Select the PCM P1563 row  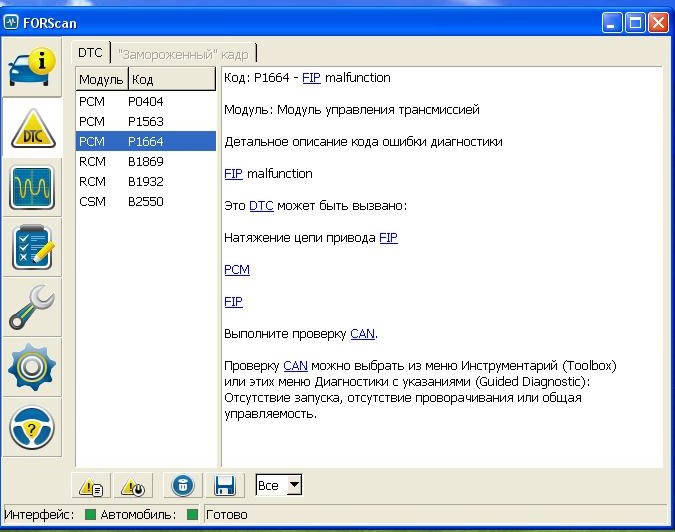146,121
